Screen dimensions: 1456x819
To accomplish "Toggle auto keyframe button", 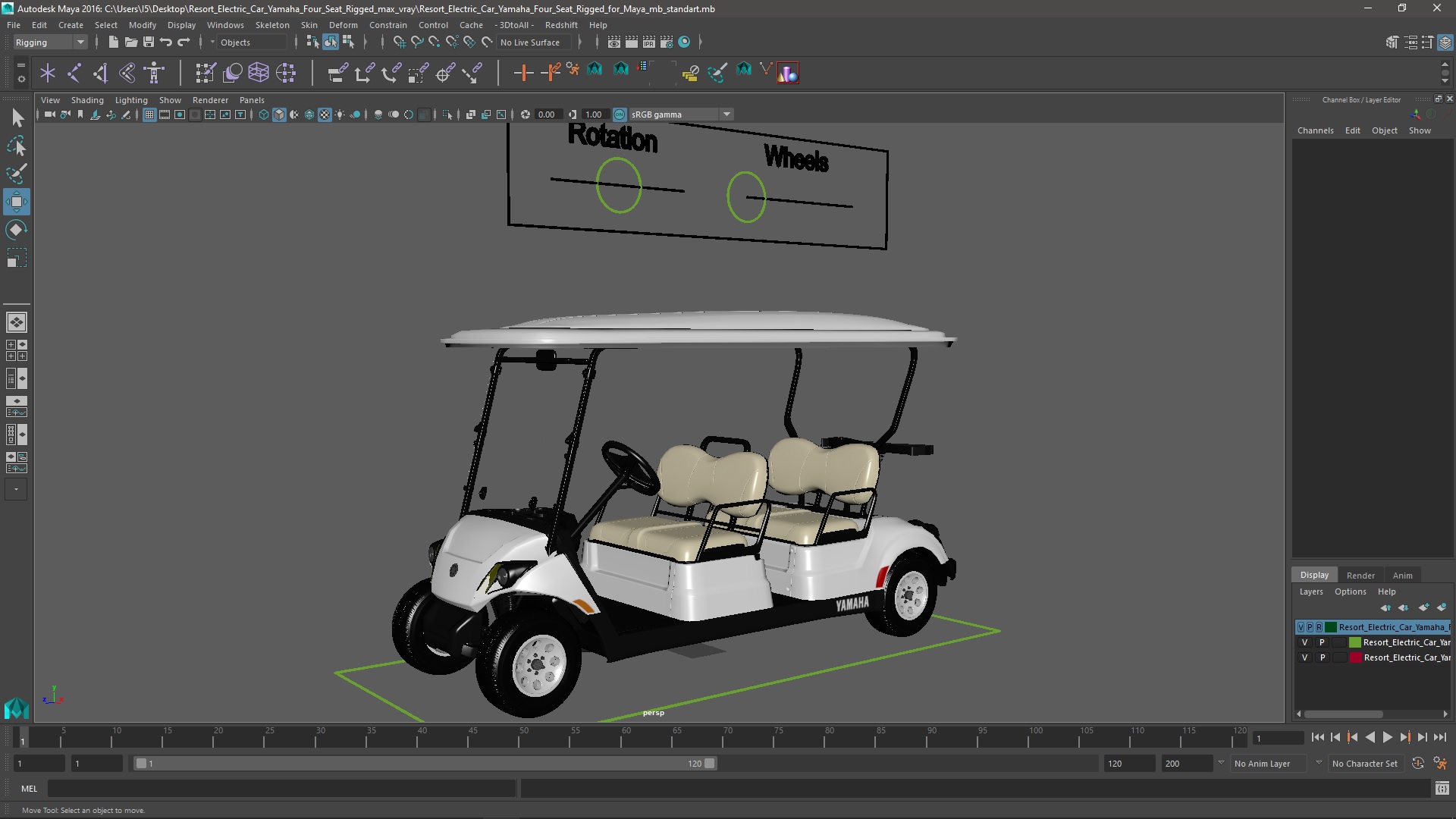I will tap(1417, 764).
